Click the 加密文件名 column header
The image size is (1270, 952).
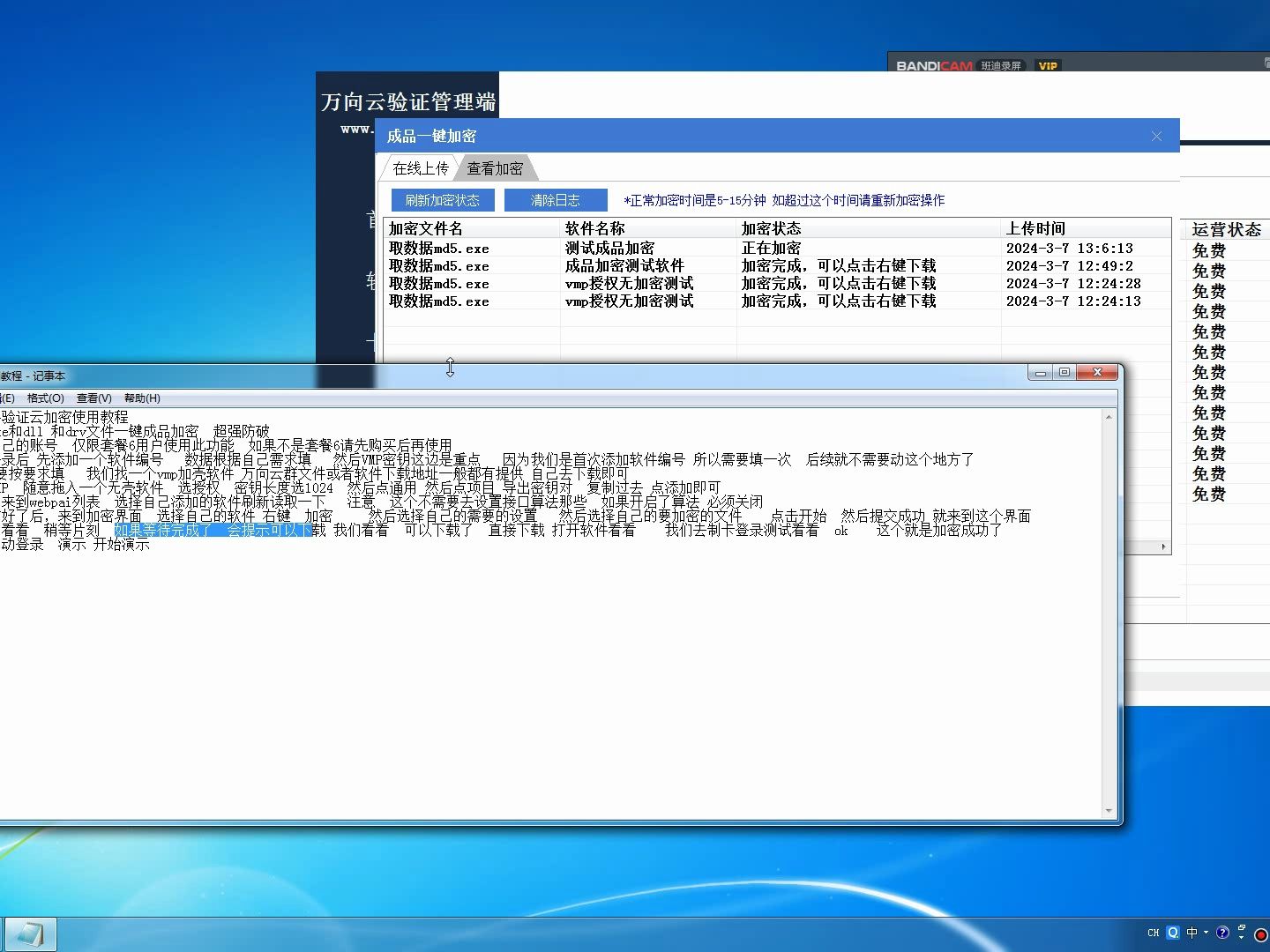[x=472, y=228]
